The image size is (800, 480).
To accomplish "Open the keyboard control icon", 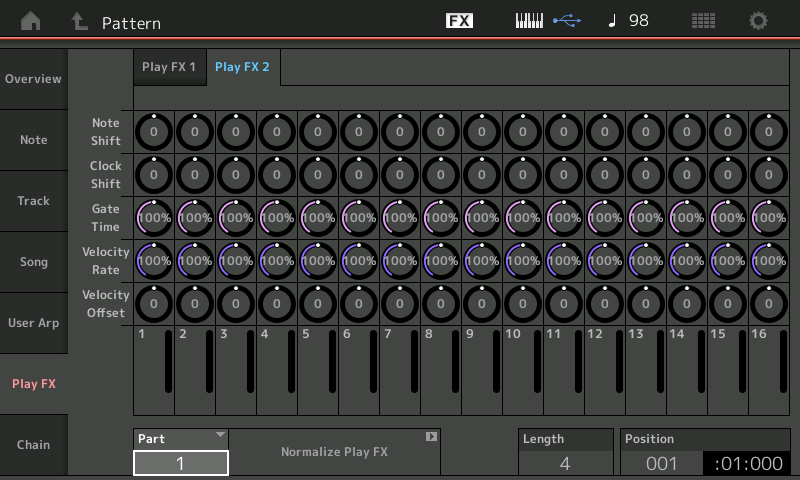I will 529,20.
